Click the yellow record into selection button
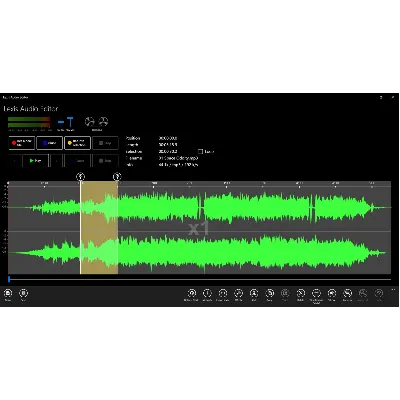 (77, 143)
